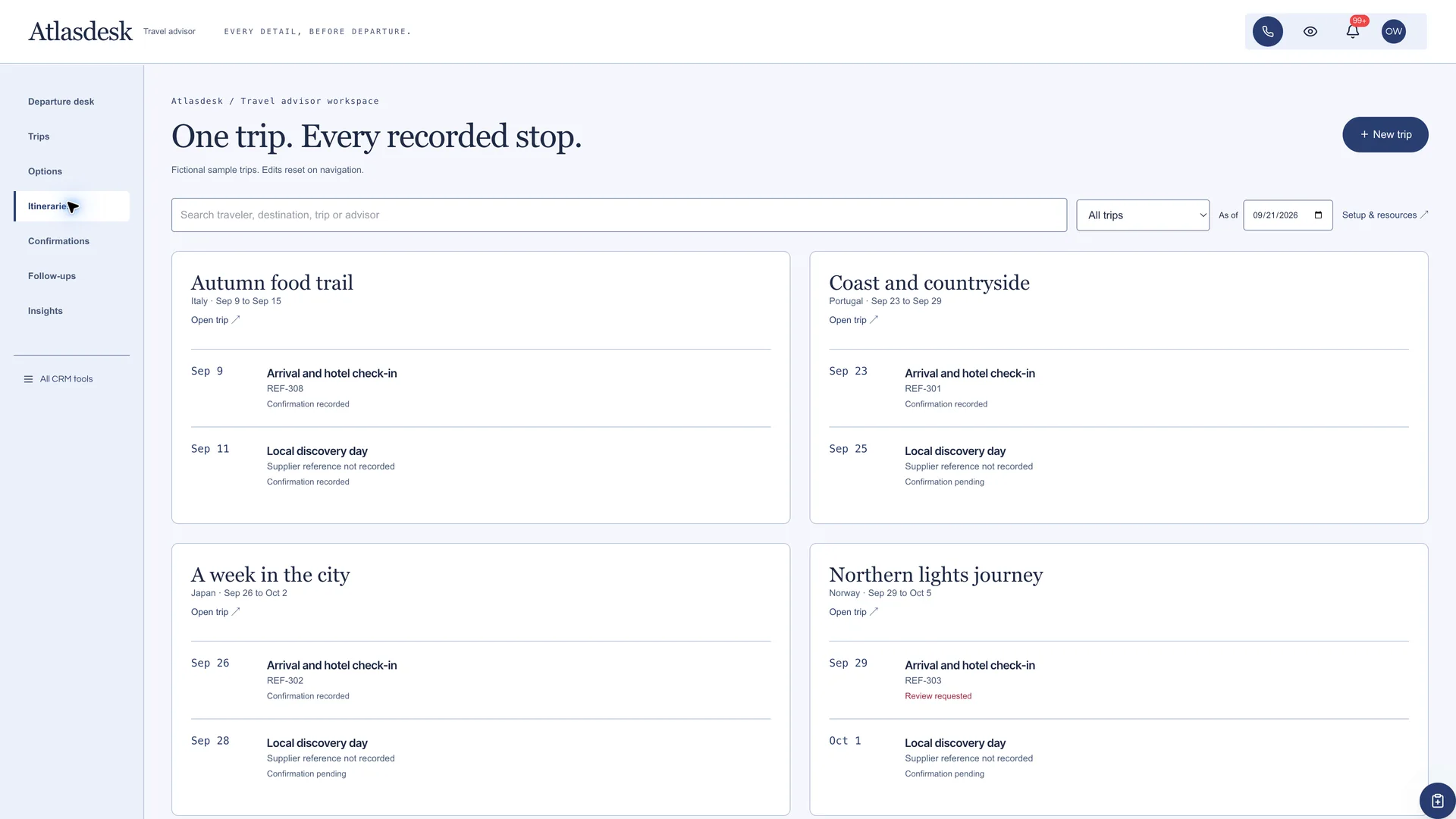The height and width of the screenshot is (819, 1456).
Task: Click the Northern lights journey heading
Action: coord(936,575)
